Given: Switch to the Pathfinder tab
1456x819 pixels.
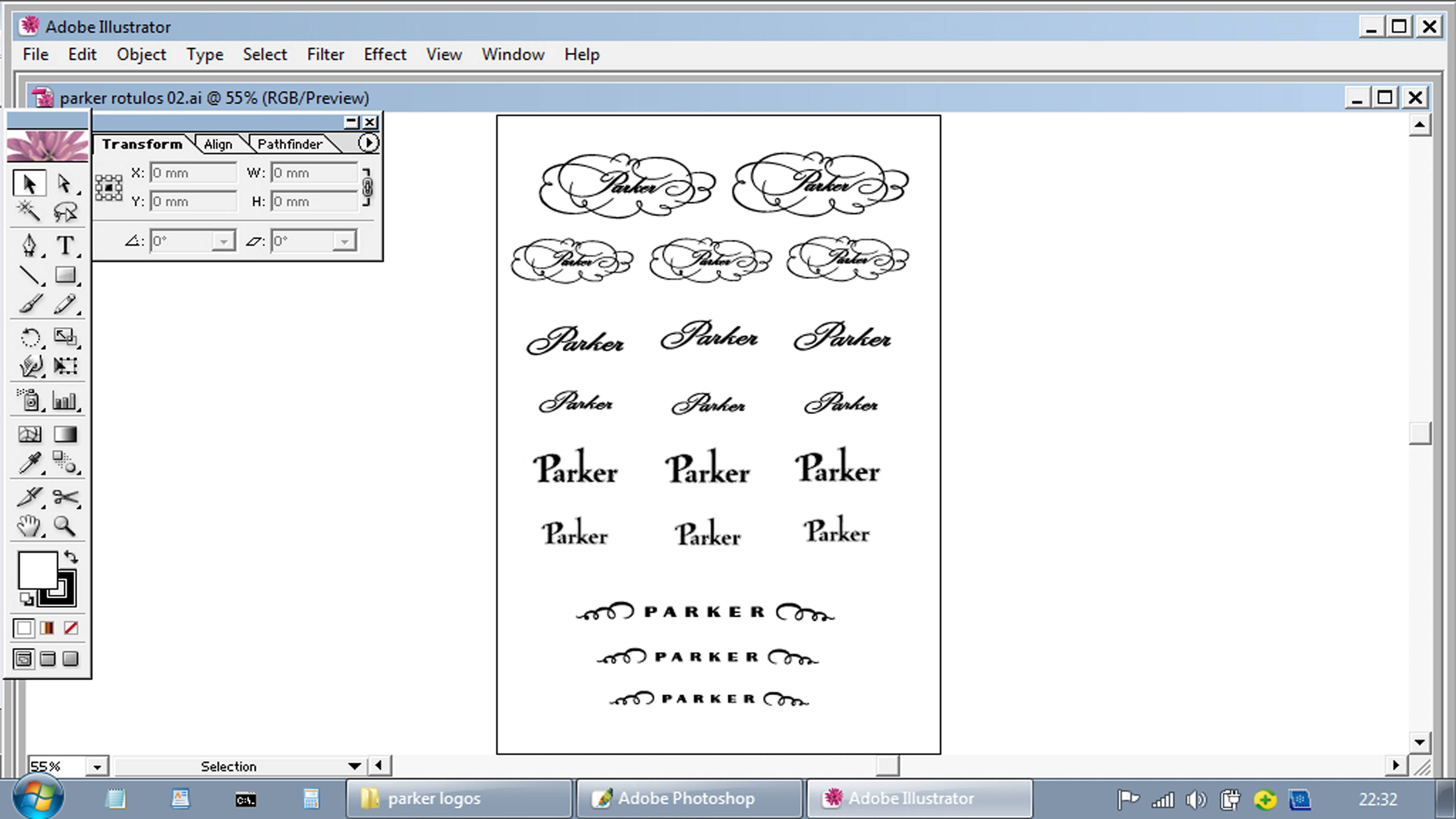Looking at the screenshot, I should pos(289,144).
